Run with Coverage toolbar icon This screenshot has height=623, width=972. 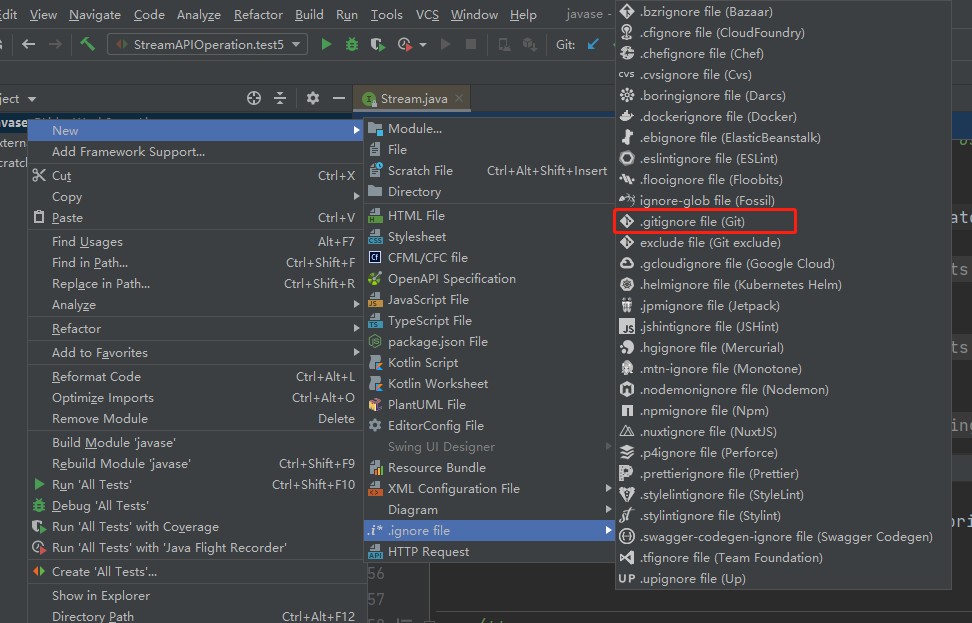pyautogui.click(x=378, y=44)
